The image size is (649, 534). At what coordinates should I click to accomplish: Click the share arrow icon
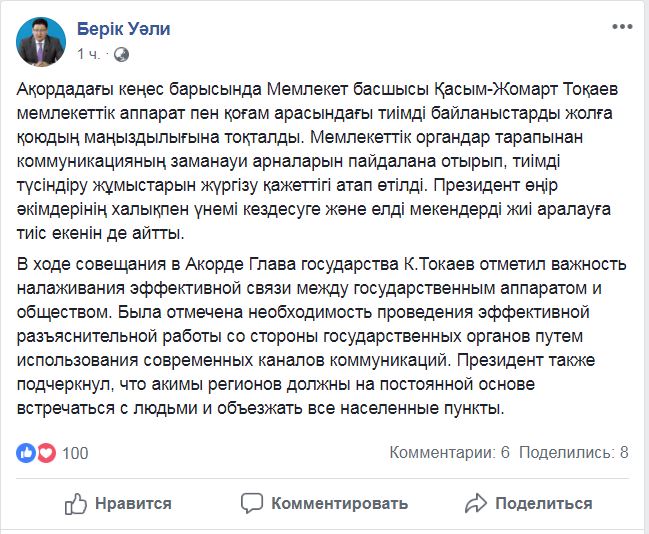[x=476, y=503]
